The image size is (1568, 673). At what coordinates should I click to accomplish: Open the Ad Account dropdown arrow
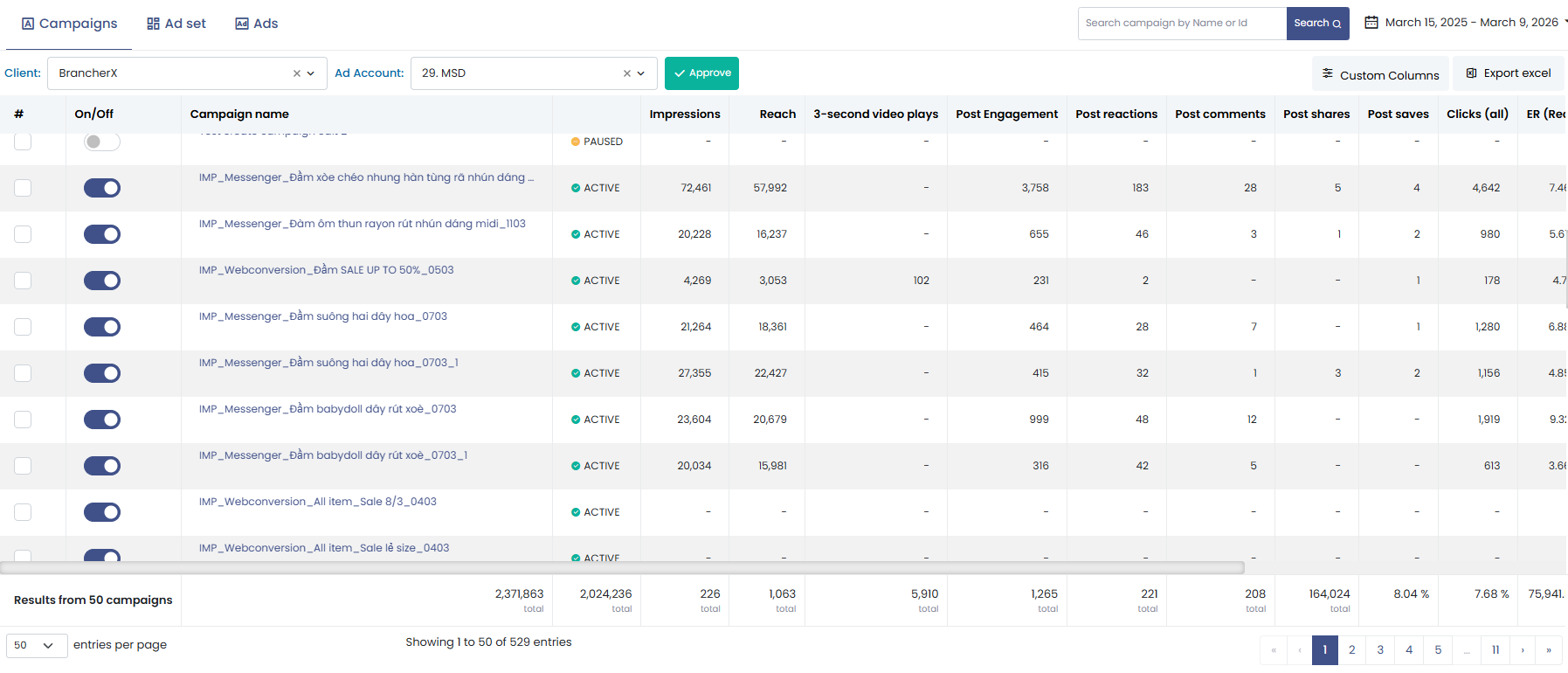pyautogui.click(x=641, y=73)
